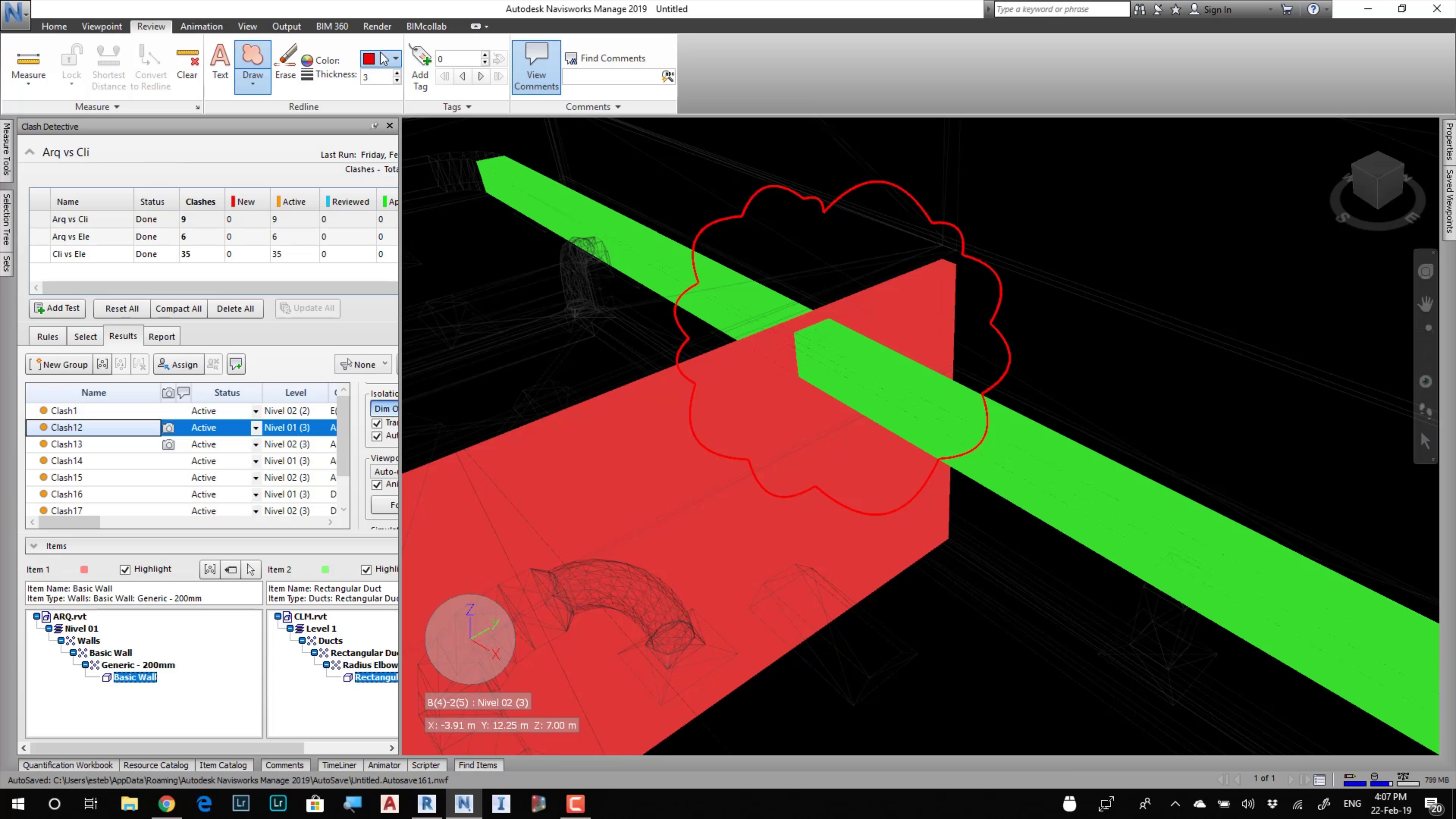Toggle the Transparent dimming checkbox
The image size is (1456, 819).
pos(377,423)
